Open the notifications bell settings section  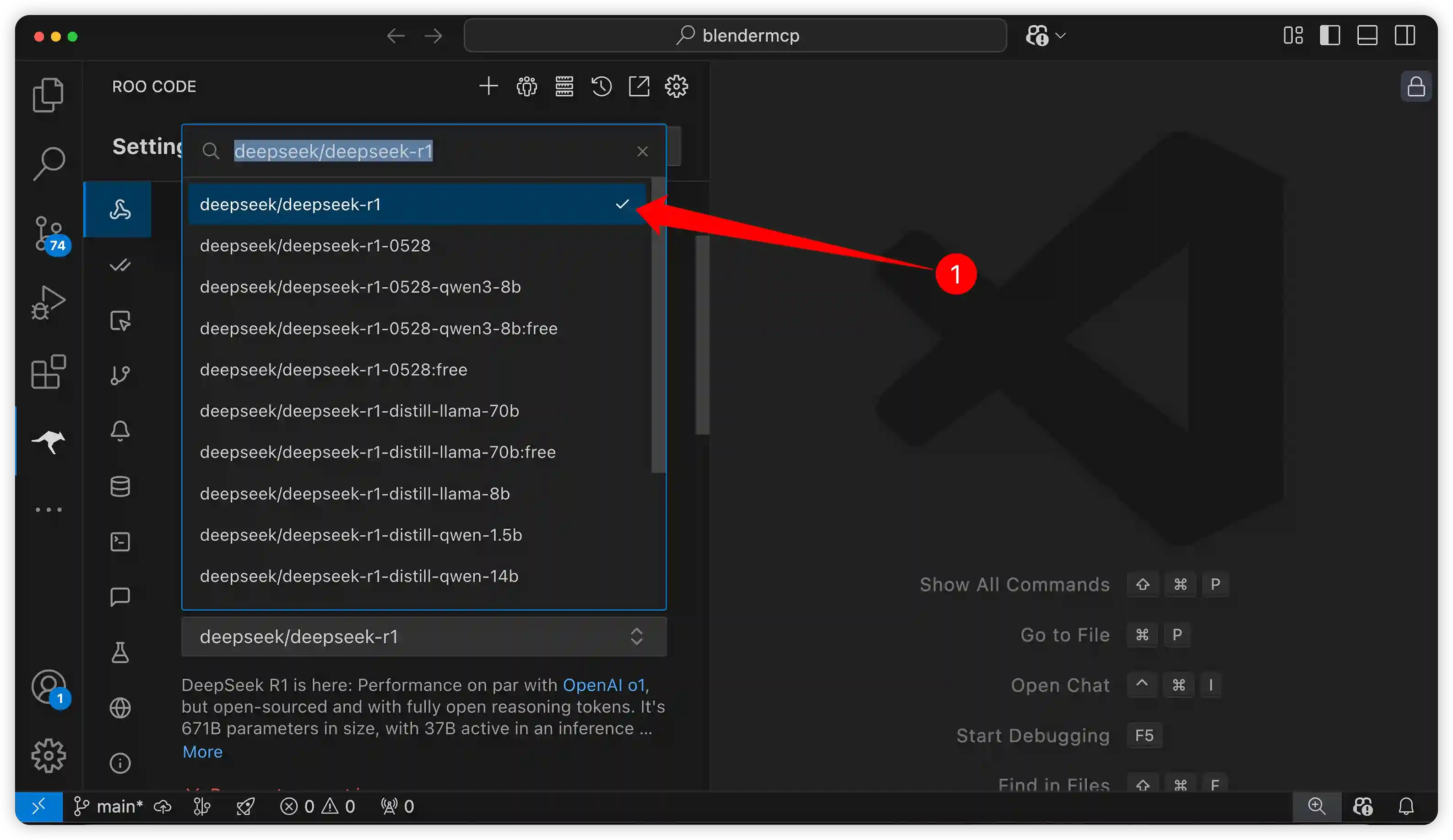119,431
